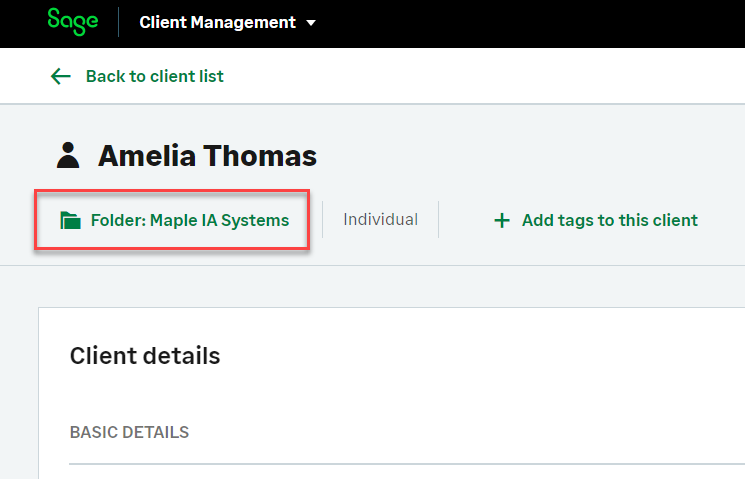The height and width of the screenshot is (479, 745).
Task: Click the Client details heading
Action: pyautogui.click(x=145, y=355)
